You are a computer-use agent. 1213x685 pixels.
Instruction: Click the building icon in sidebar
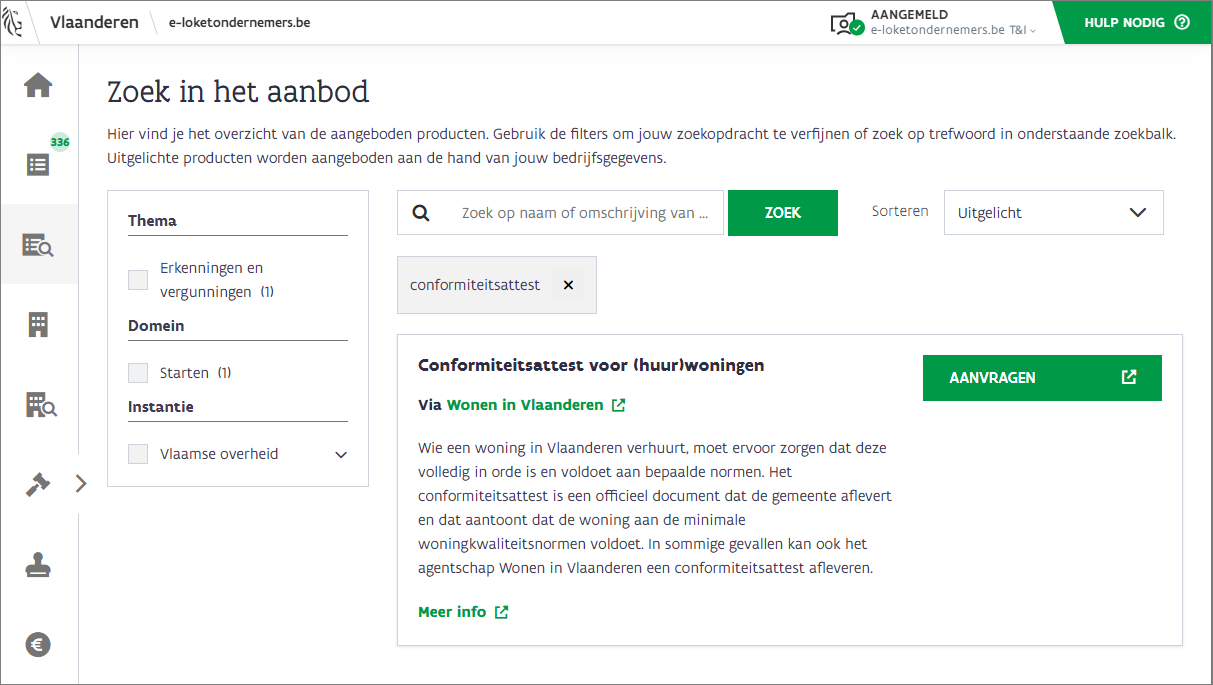pos(38,324)
